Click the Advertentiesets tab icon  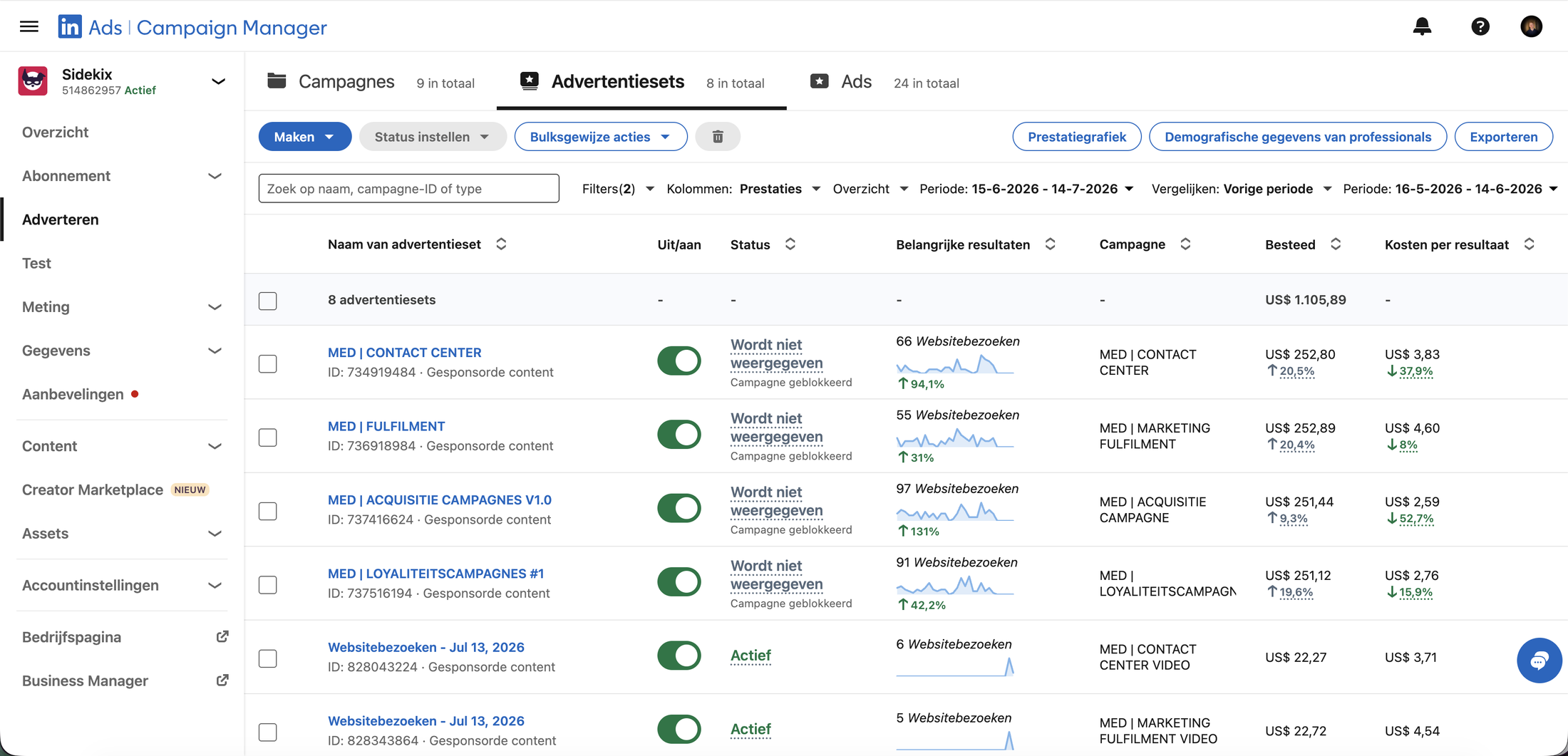click(x=530, y=81)
